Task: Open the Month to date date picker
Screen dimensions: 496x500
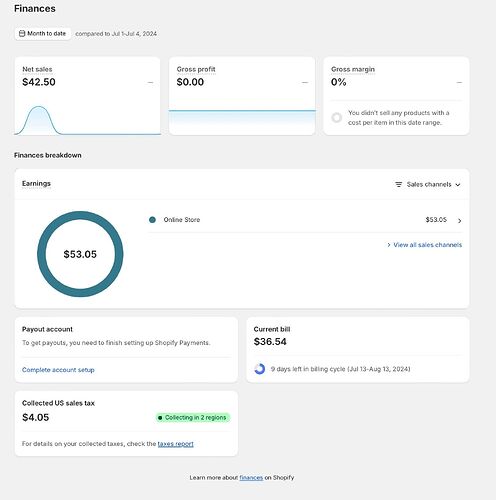Action: pos(43,34)
